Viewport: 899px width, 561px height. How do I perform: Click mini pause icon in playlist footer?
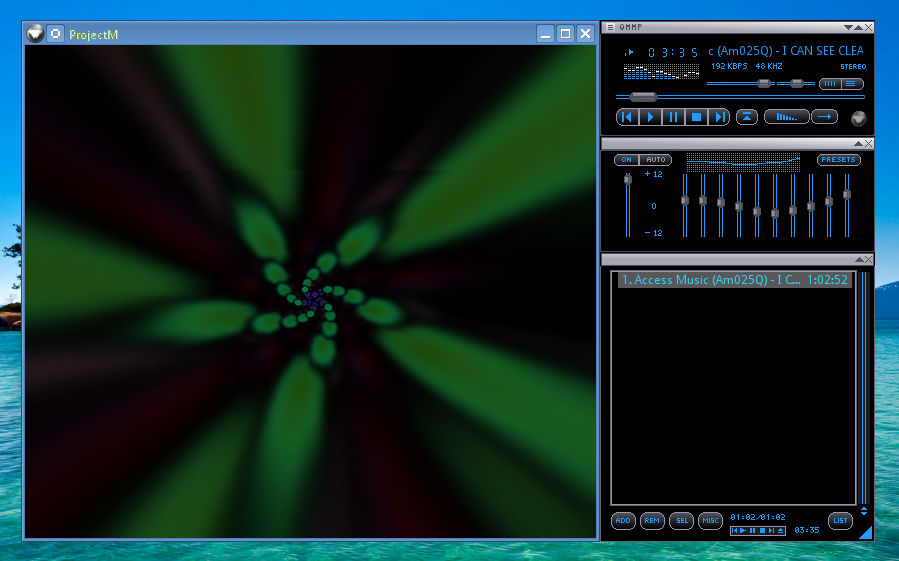coord(752,531)
